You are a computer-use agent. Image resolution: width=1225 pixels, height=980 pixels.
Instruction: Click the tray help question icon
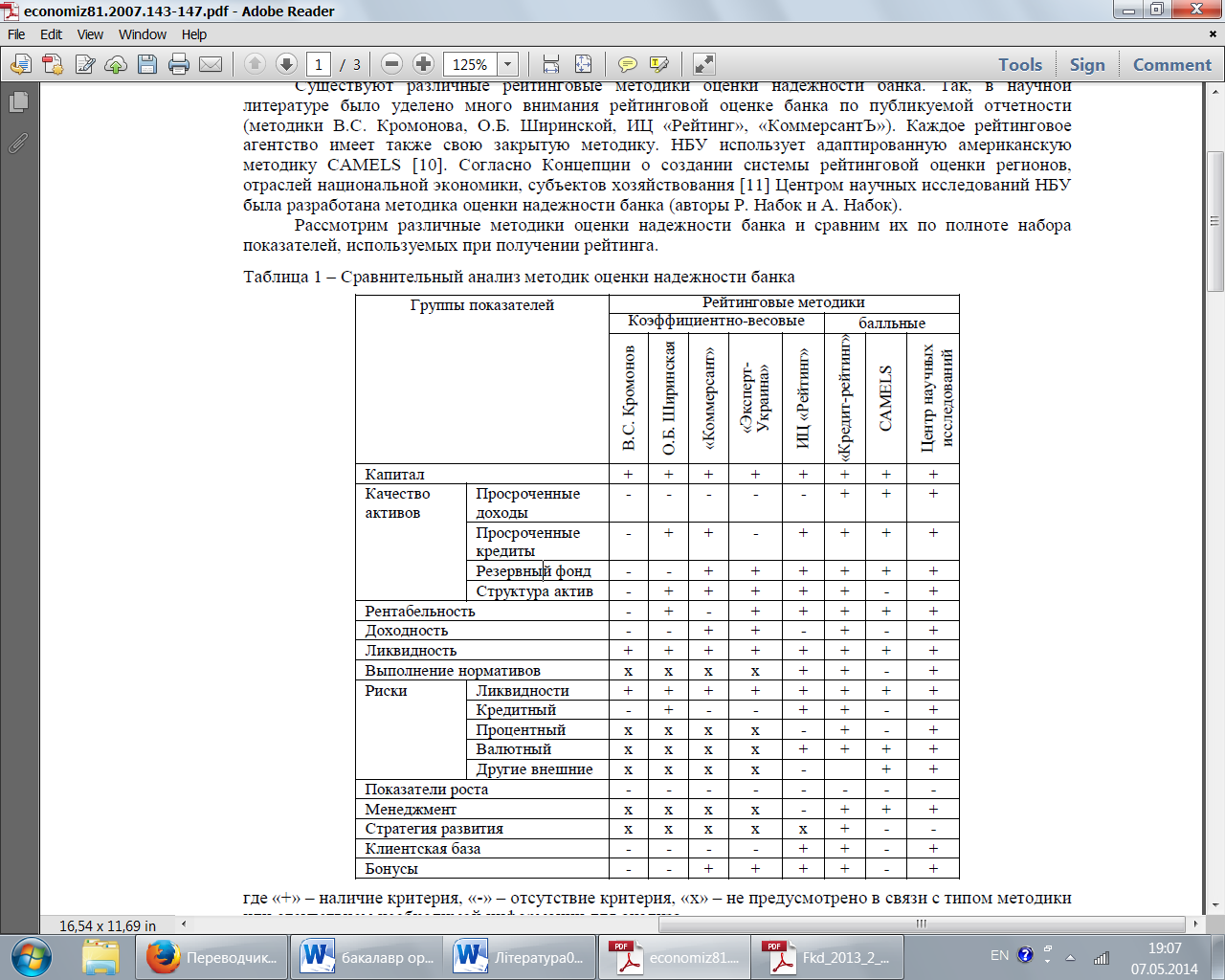[1025, 955]
